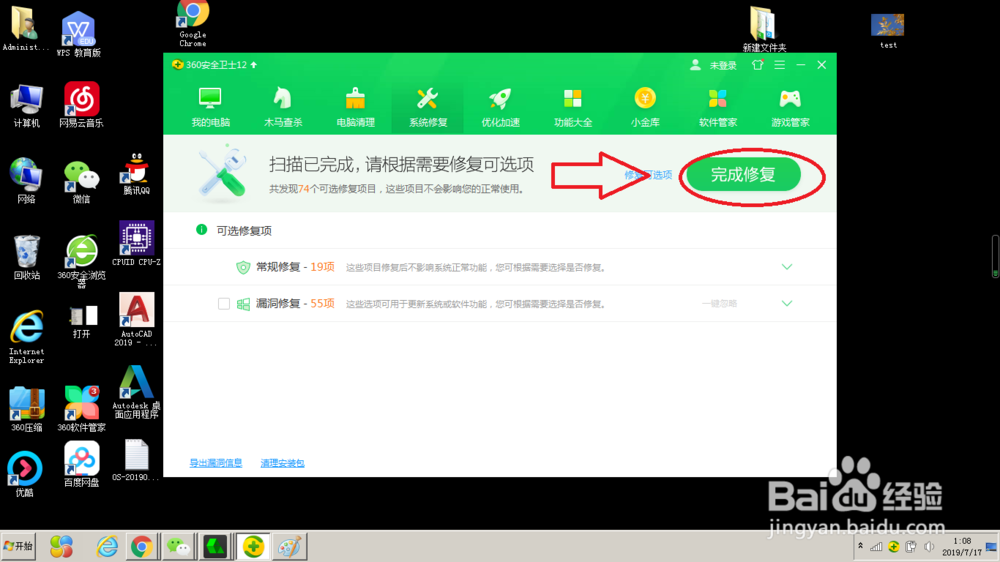Select the CPUID CPU-Z desktop icon
Screen dimensions: 1000x562
(136, 244)
